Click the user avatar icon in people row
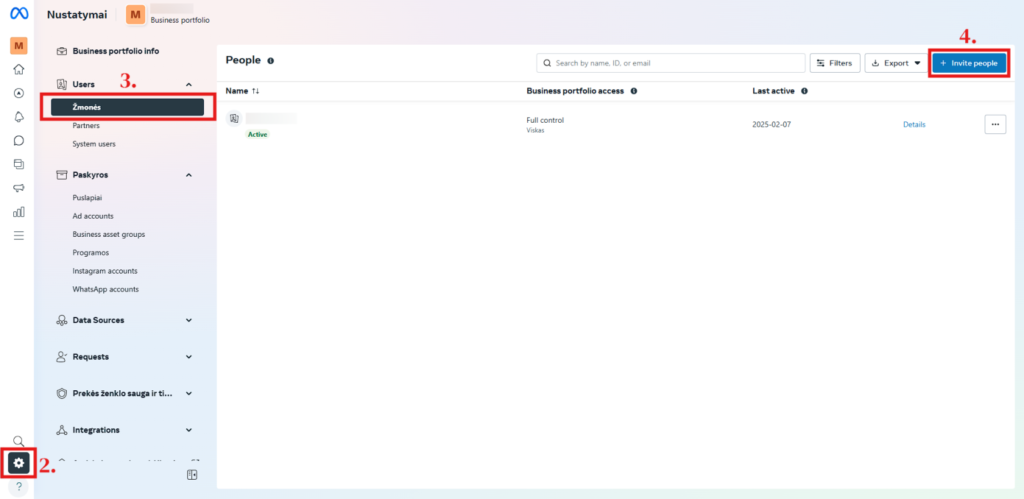This screenshot has height=499, width=1024. [x=234, y=118]
